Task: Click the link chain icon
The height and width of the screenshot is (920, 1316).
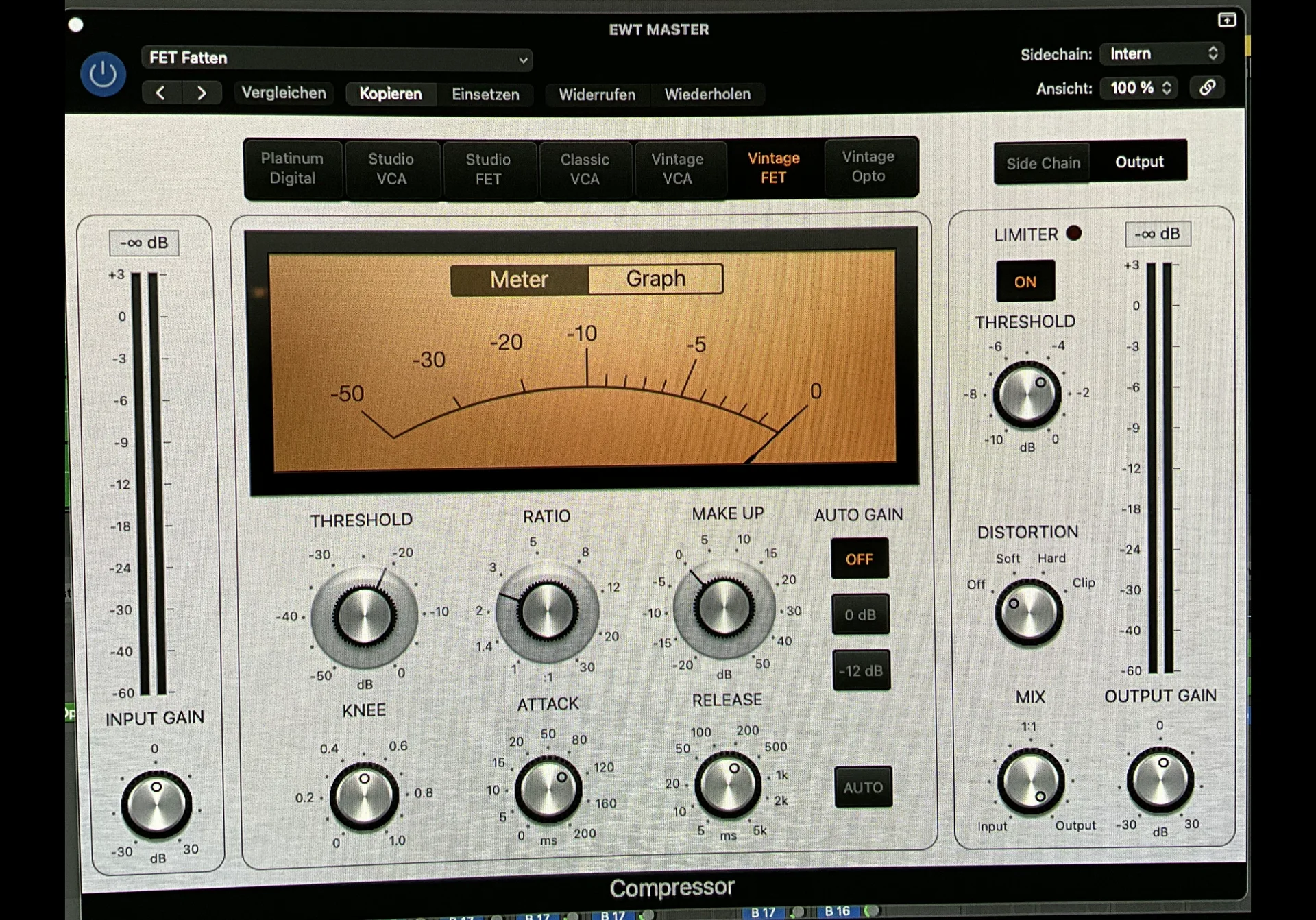Action: click(x=1207, y=88)
